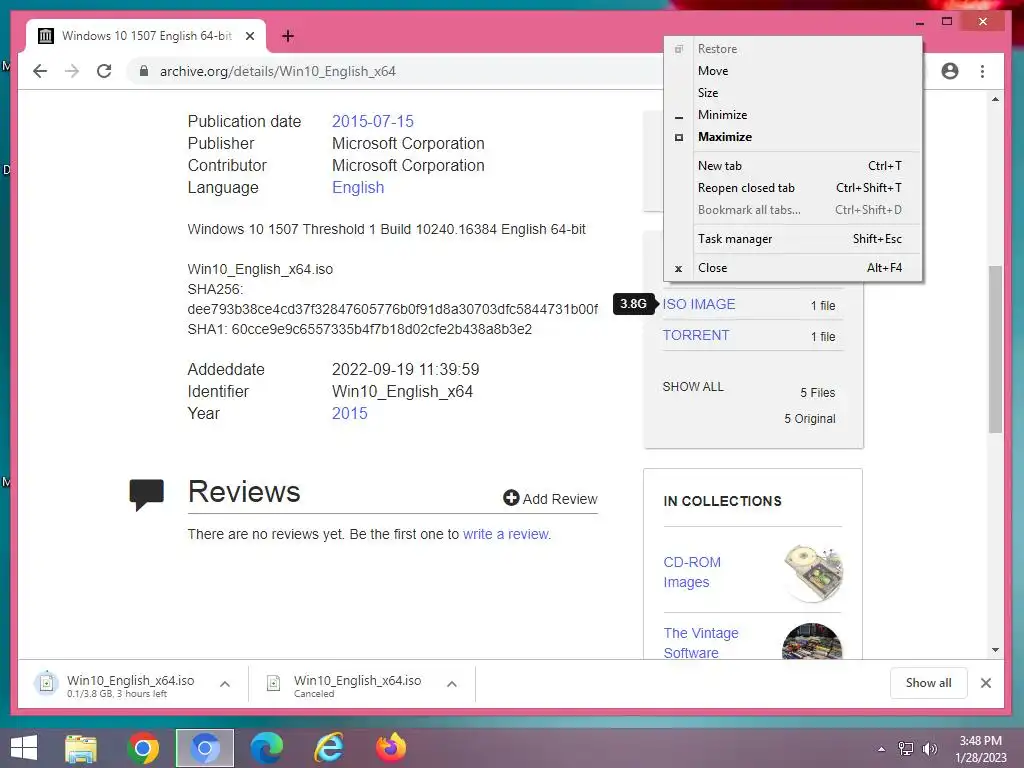1024x768 pixels.
Task: Open the 2015-07-15 publication date link
Action: pos(372,121)
